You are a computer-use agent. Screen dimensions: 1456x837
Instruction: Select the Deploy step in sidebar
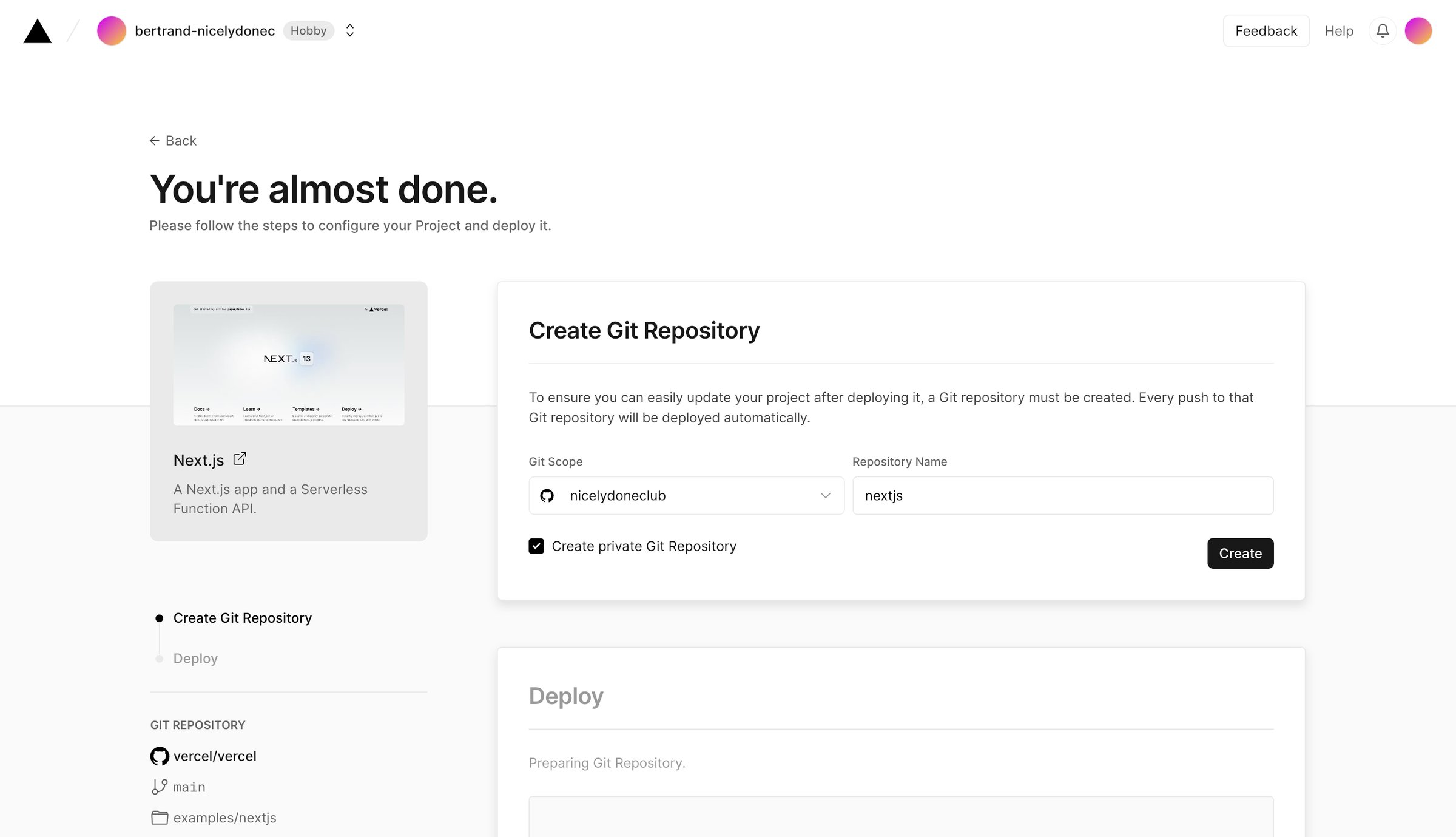[x=195, y=659]
